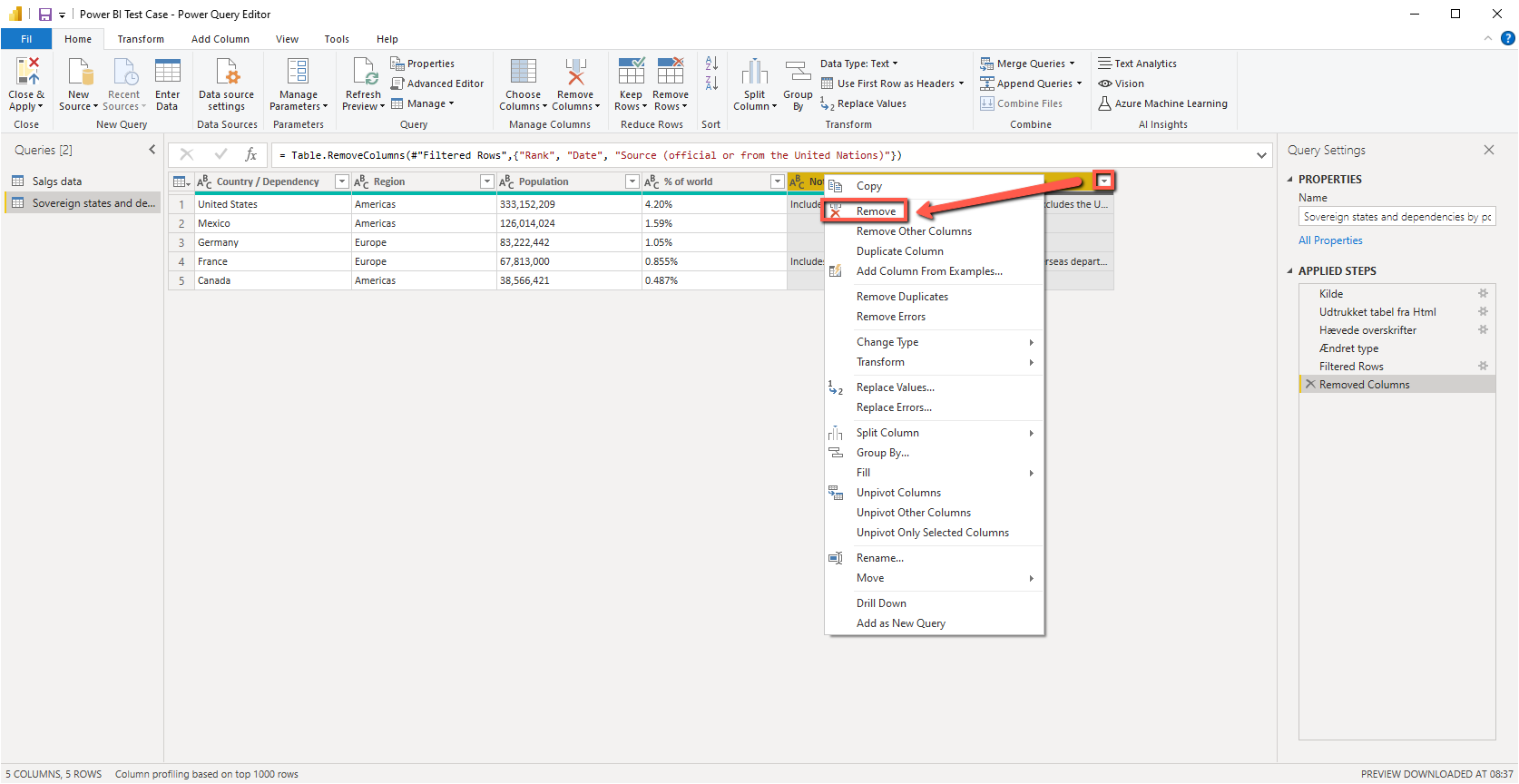This screenshot has width=1519, height=784.
Task: Cancel the formula edit with X icon
Action: click(187, 155)
